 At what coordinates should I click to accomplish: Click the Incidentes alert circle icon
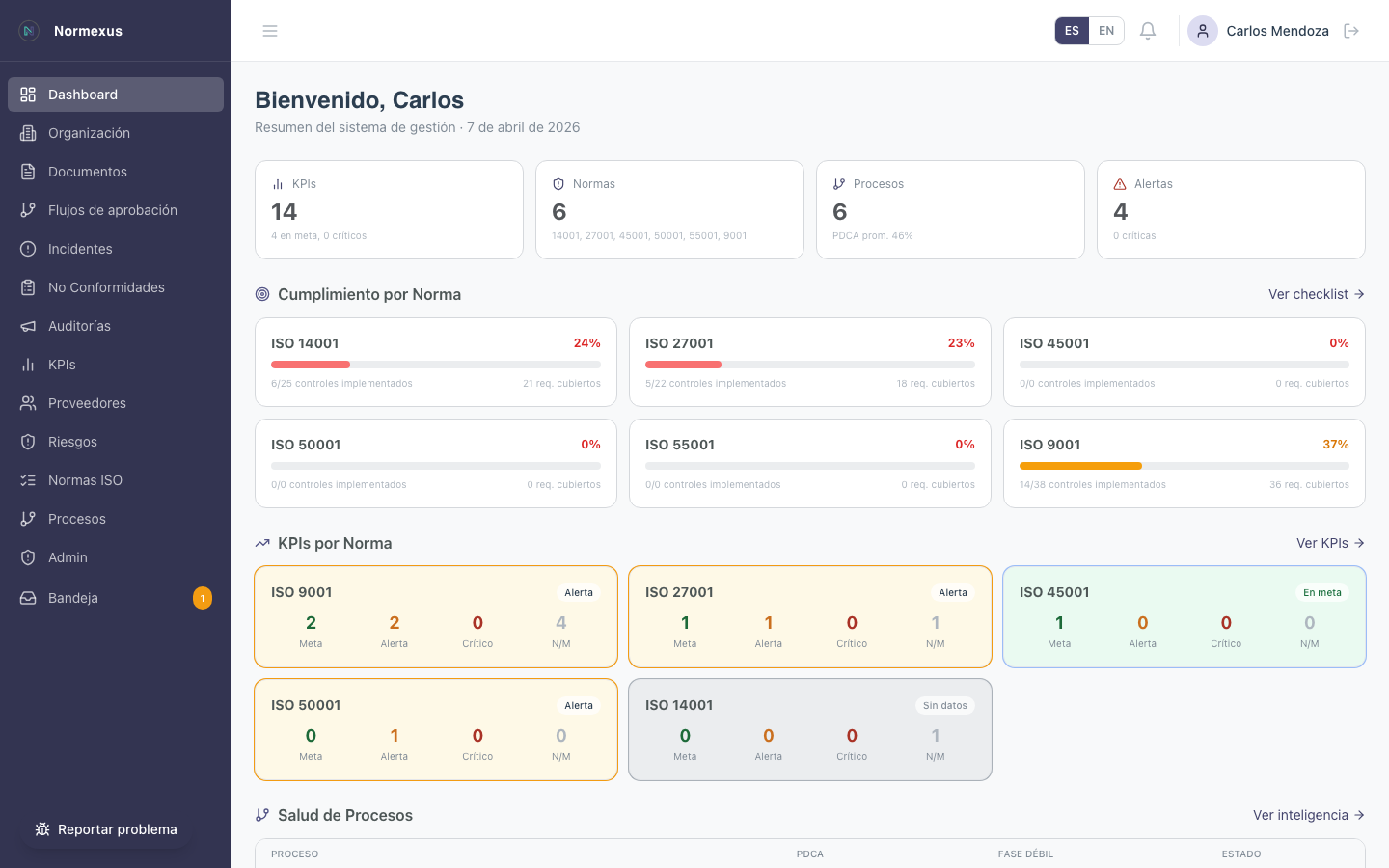(28, 249)
